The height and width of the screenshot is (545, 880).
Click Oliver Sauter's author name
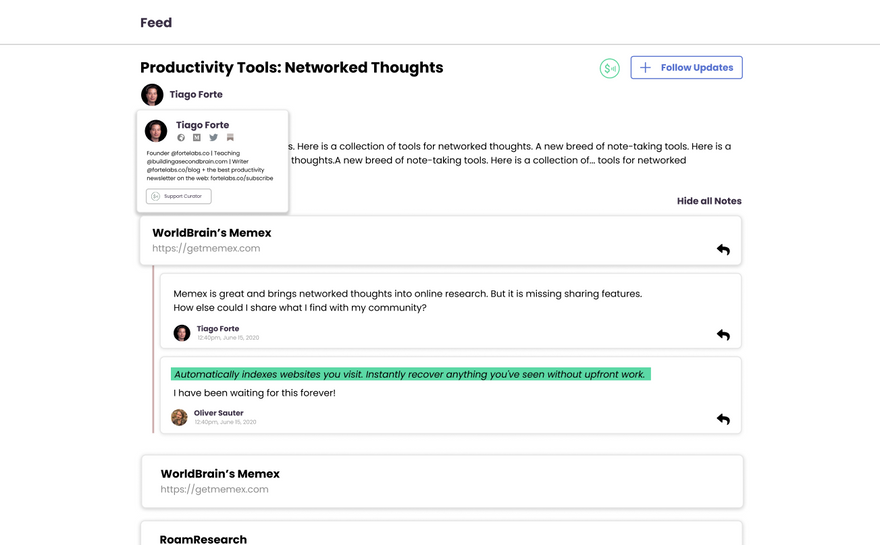[x=218, y=413]
